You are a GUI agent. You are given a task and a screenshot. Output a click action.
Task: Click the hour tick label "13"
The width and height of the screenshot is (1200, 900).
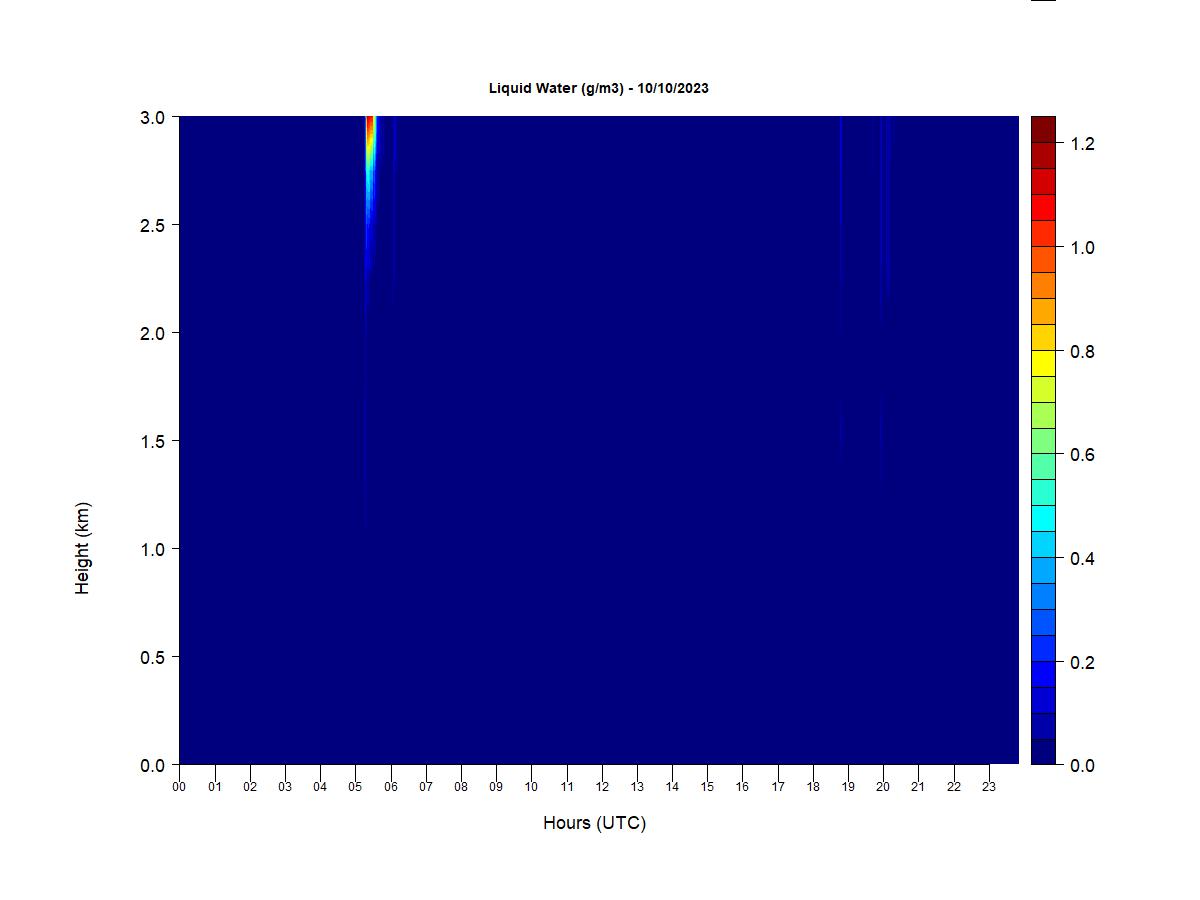coord(637,787)
